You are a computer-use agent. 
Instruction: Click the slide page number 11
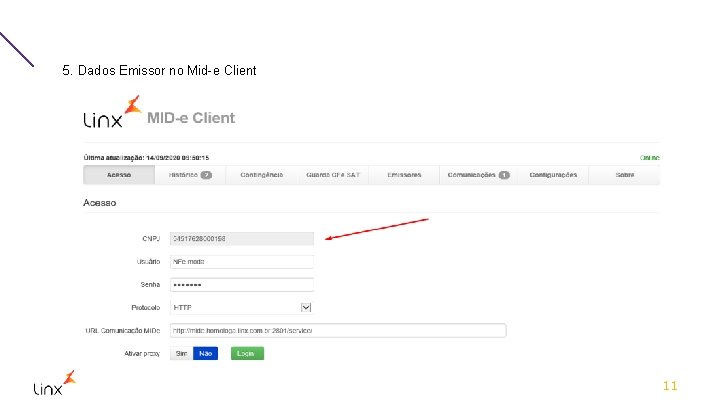(670, 386)
